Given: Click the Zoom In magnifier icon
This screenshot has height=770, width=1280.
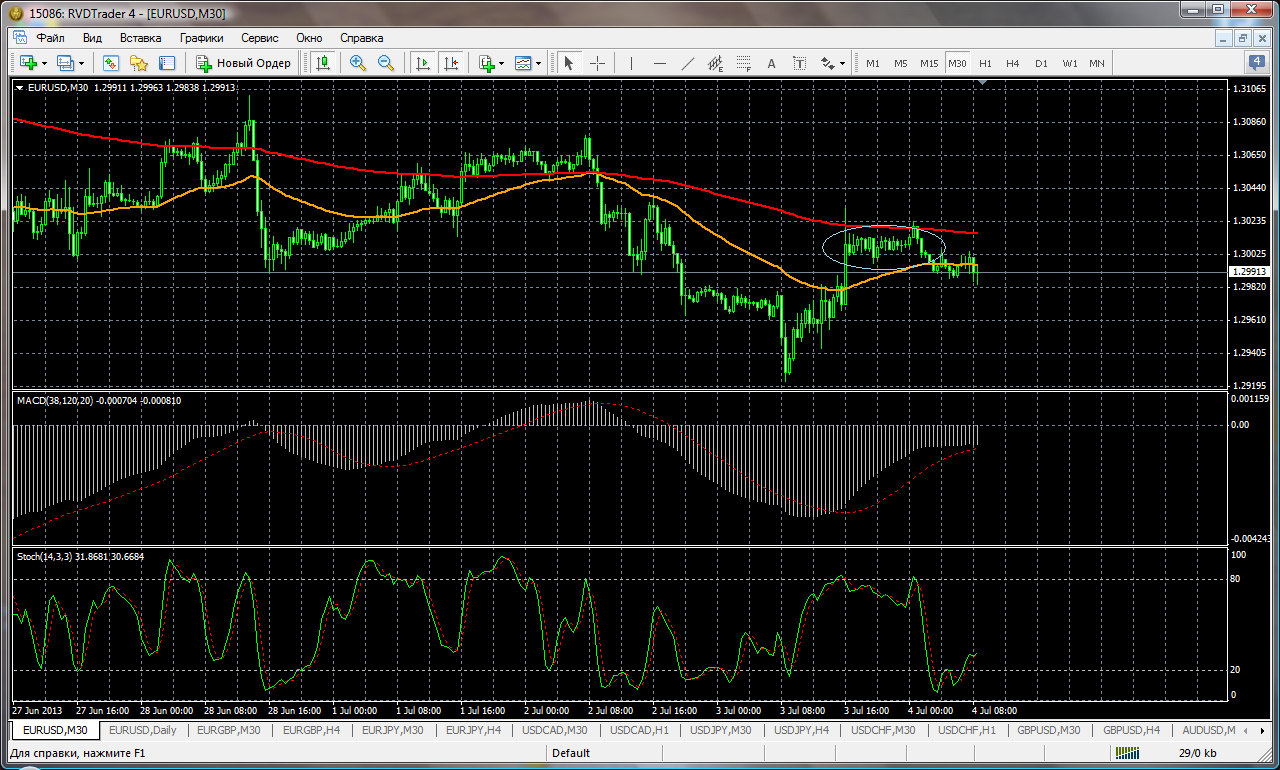Looking at the screenshot, I should (x=357, y=63).
